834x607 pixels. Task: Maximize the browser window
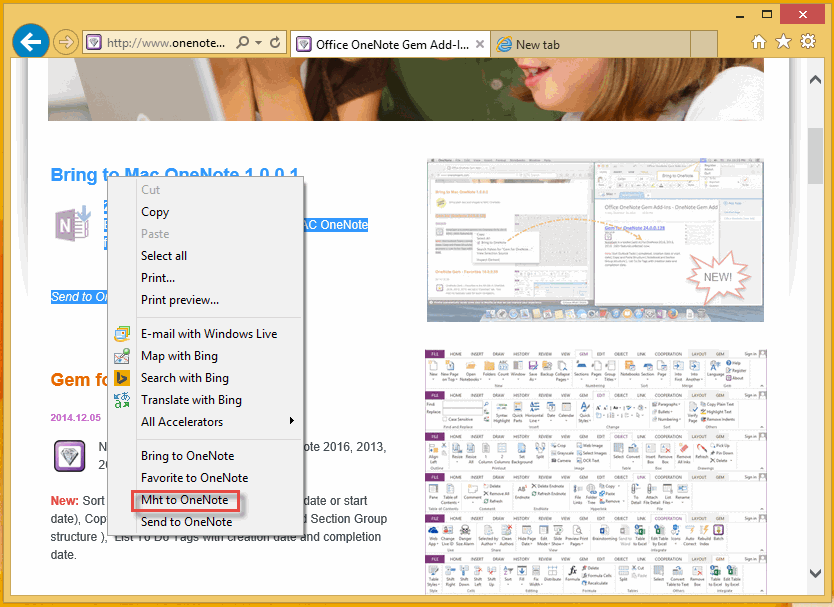pyautogui.click(x=766, y=15)
